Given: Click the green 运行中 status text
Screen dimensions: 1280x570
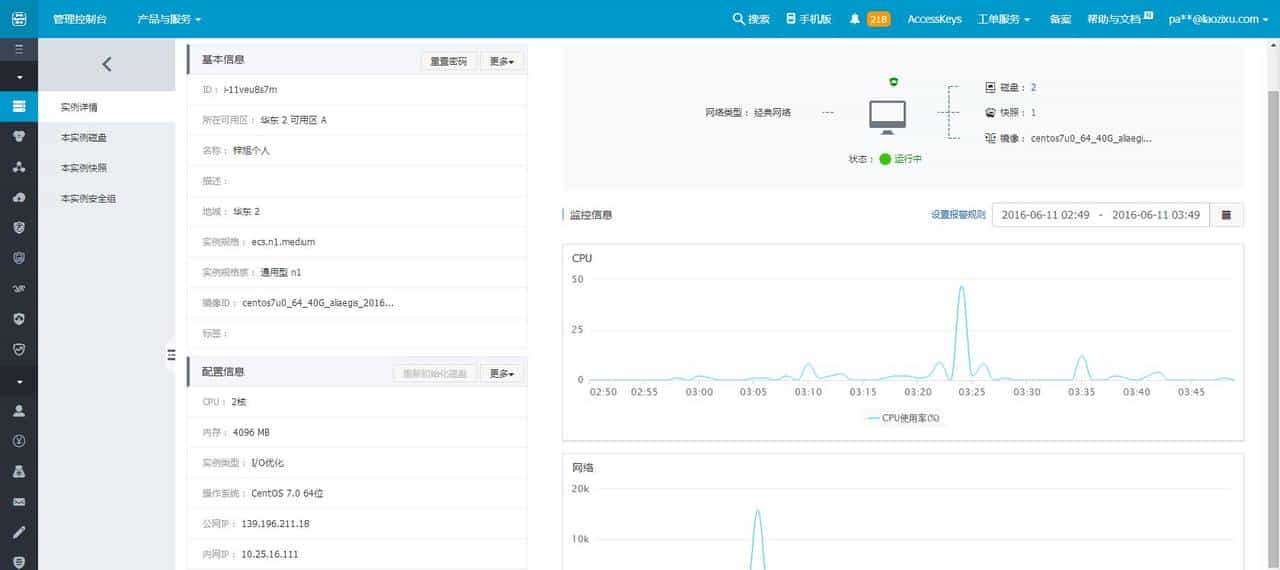Looking at the screenshot, I should pos(908,160).
